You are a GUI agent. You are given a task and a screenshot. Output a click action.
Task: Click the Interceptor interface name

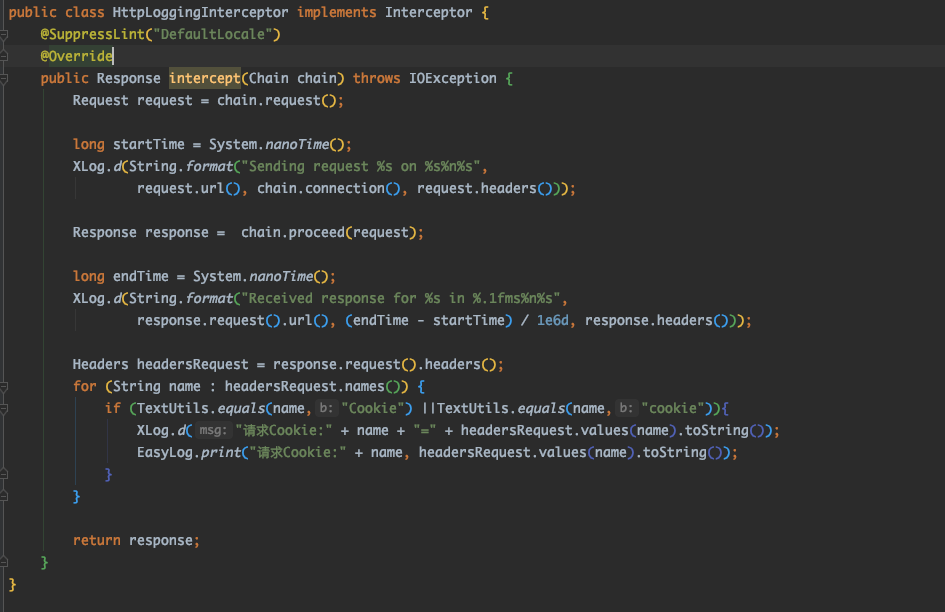coord(428,12)
